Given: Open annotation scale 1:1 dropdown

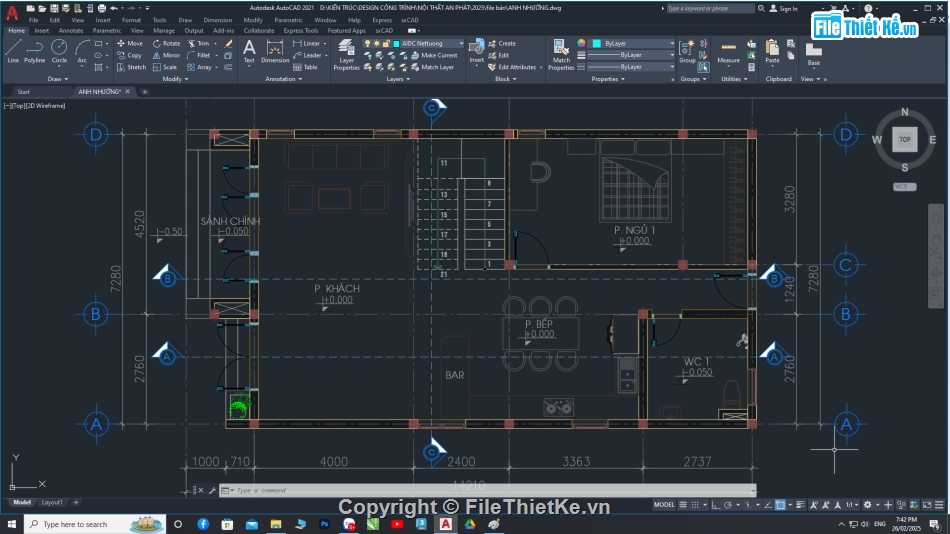Looking at the screenshot, I should [852, 505].
